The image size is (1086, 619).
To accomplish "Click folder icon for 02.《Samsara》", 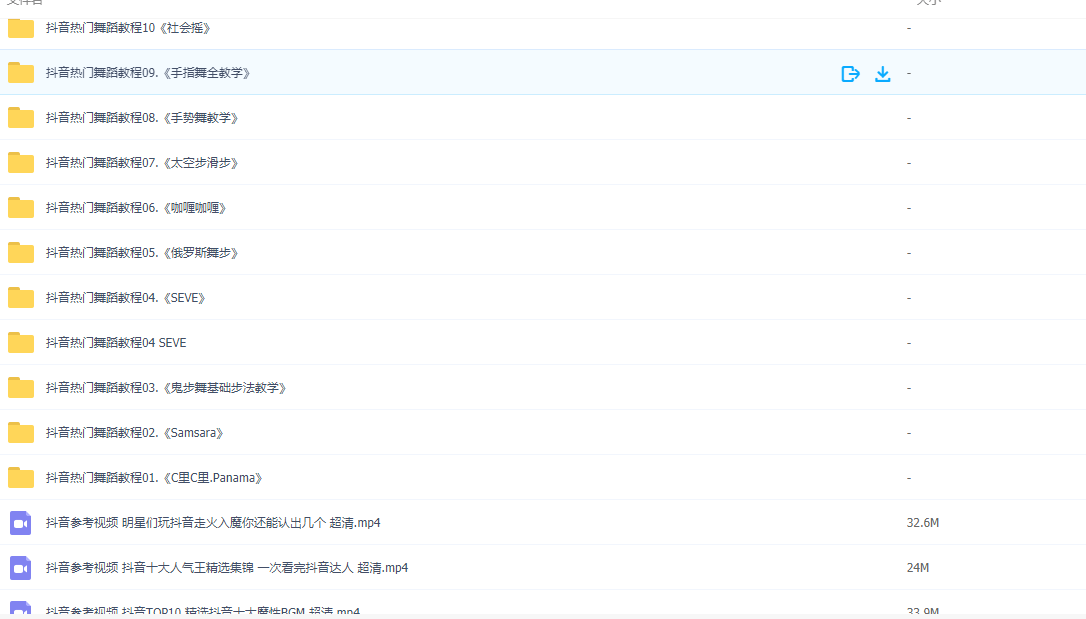I will [x=21, y=433].
